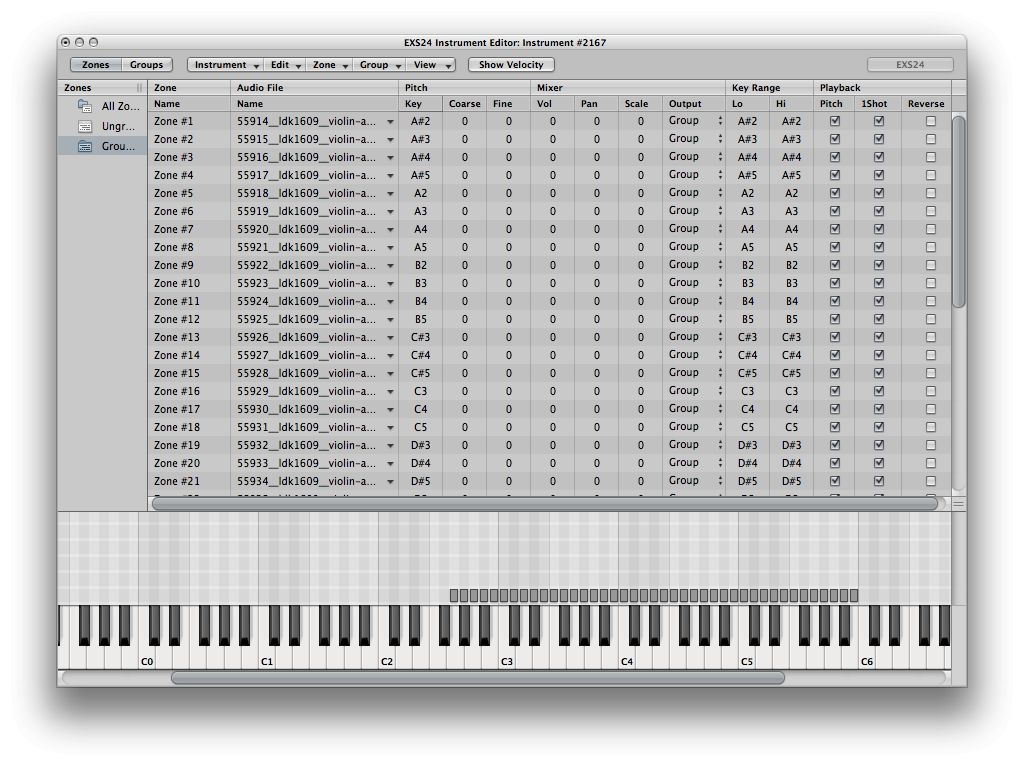Switch to the Groups view tab
This screenshot has width=1024, height=766.
(x=146, y=65)
